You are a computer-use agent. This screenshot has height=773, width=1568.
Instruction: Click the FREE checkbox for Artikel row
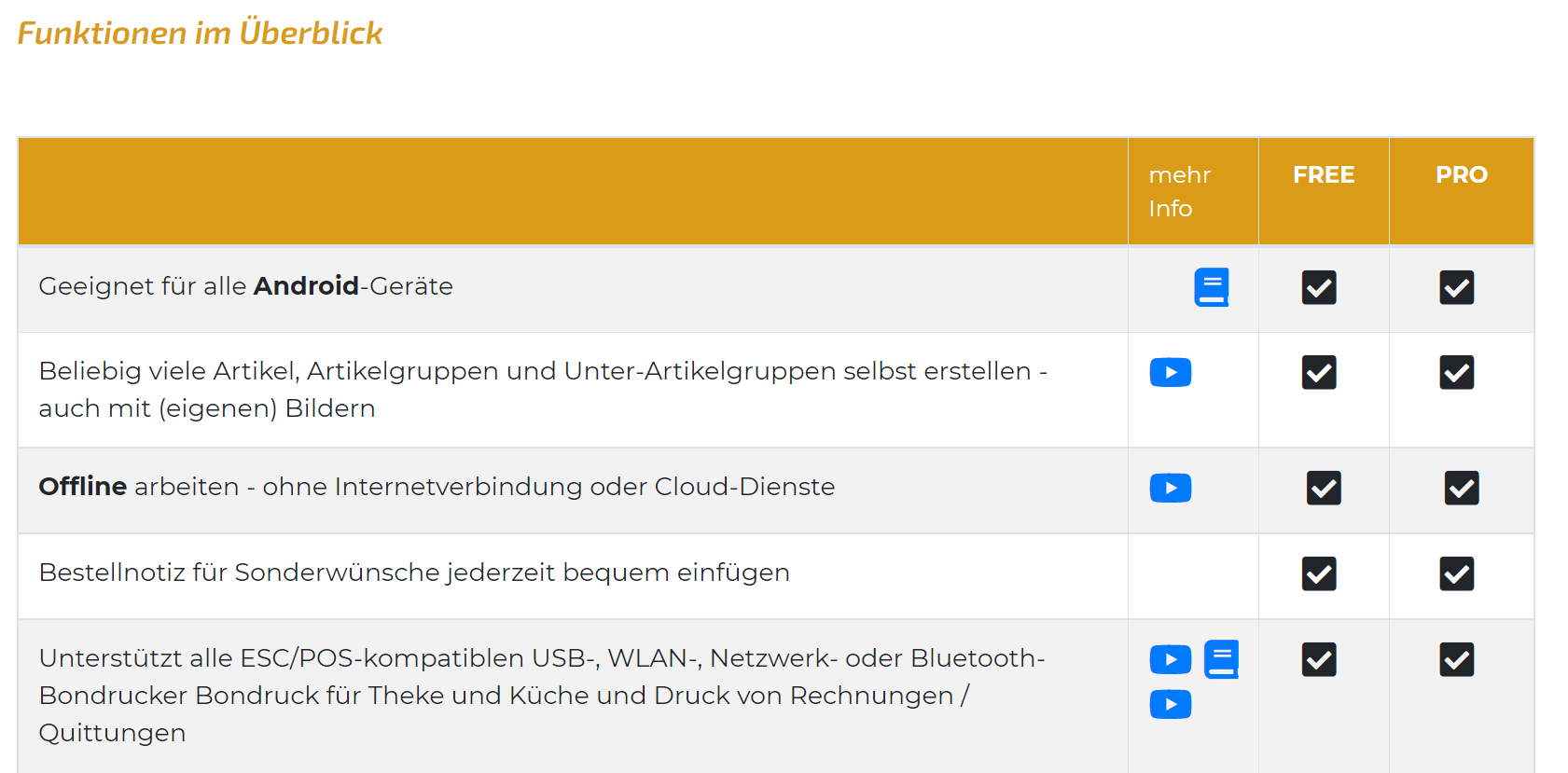1319,372
